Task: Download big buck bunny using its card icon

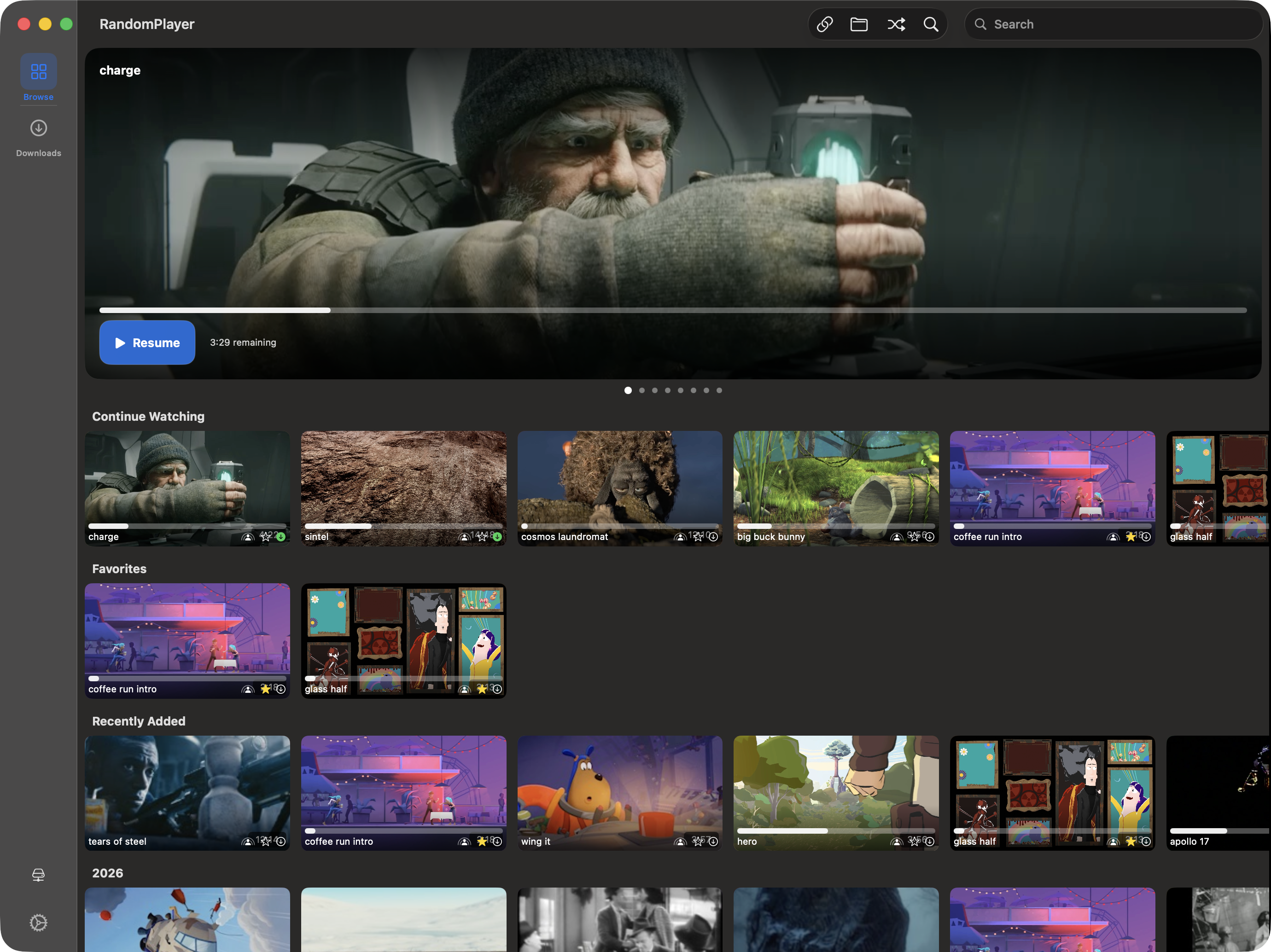Action: 930,537
